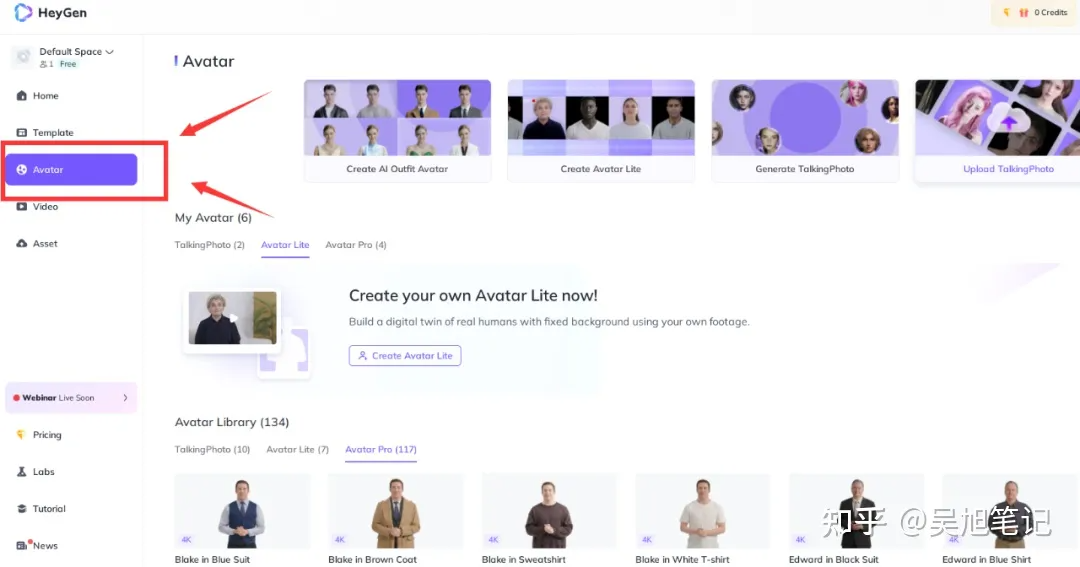Click the Tutorial graduation cap icon
Image resolution: width=1080 pixels, height=567 pixels.
tap(21, 508)
